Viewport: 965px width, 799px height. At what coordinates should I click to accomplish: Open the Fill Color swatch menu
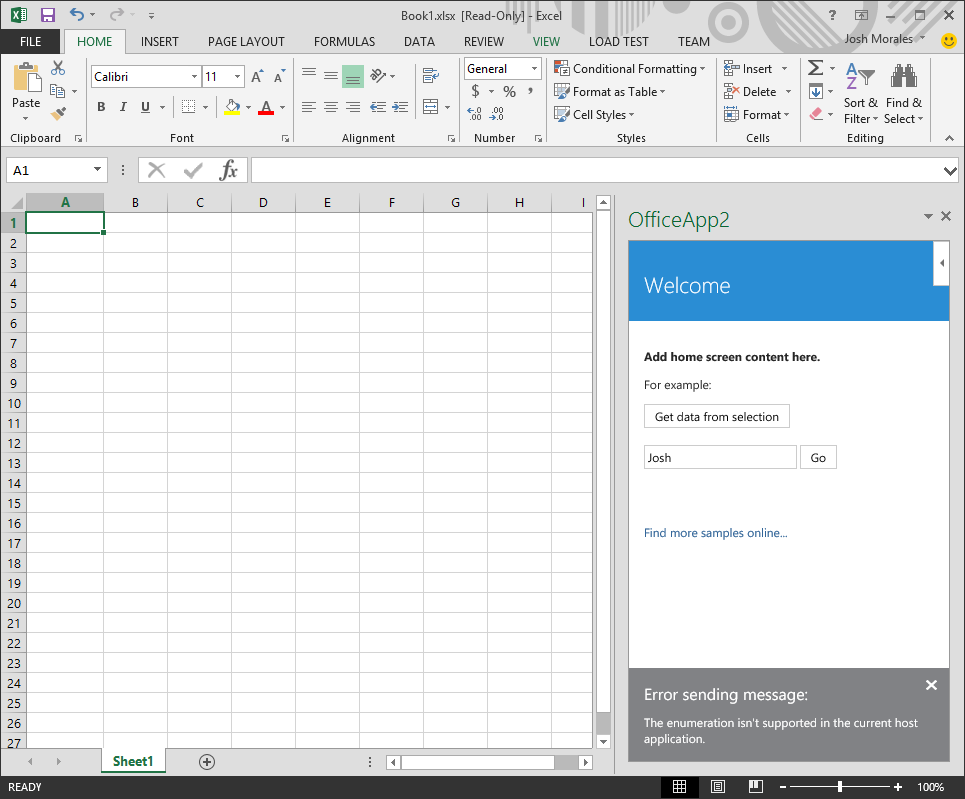click(233, 107)
